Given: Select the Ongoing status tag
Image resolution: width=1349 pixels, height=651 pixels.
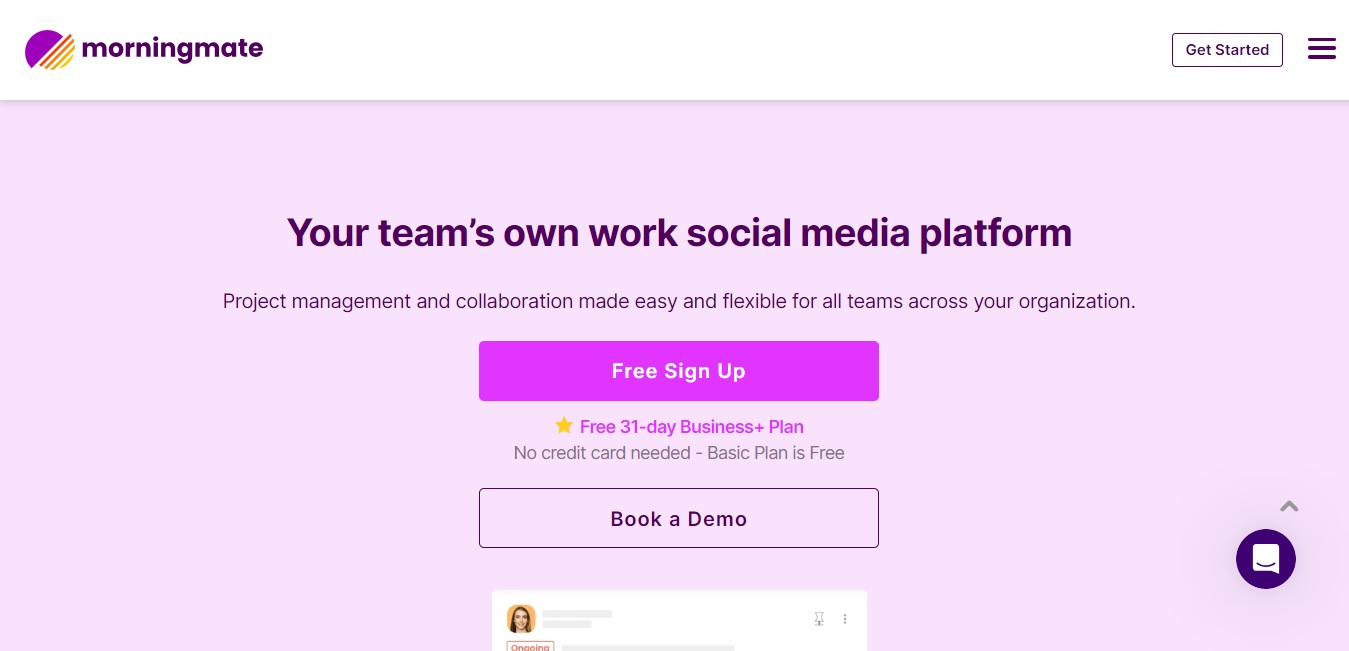Looking at the screenshot, I should 530,646.
